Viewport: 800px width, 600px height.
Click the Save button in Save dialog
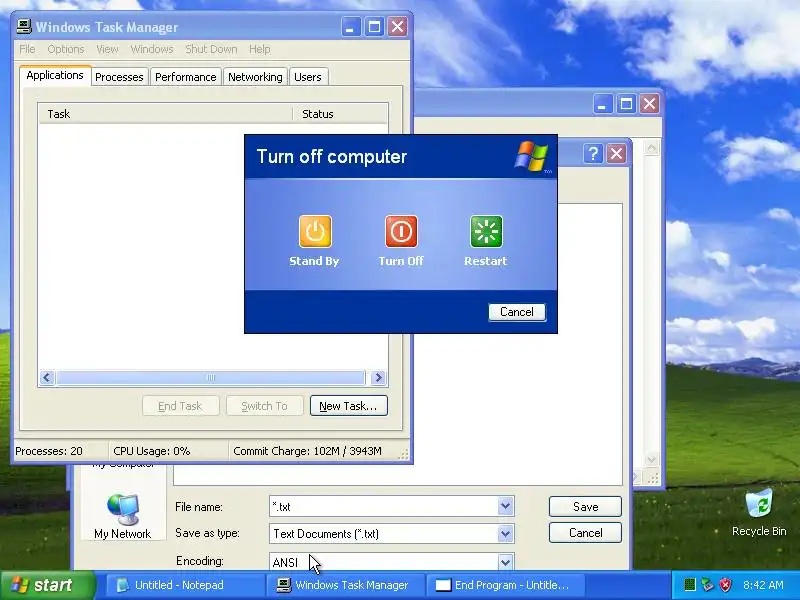(x=585, y=507)
